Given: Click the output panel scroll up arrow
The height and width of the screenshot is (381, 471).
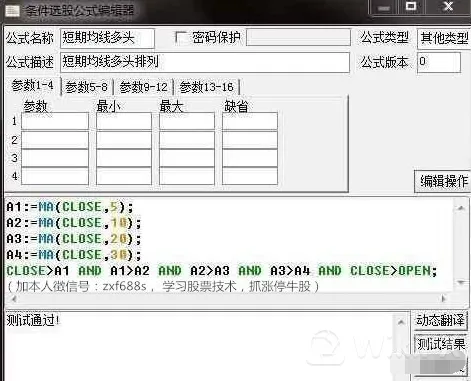Looking at the screenshot, I should [x=401, y=322].
